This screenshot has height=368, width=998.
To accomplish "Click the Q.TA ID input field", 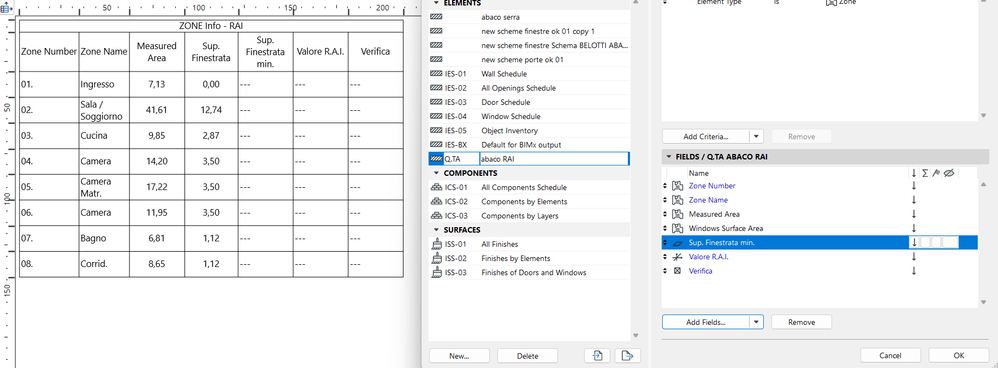I will click(461, 159).
